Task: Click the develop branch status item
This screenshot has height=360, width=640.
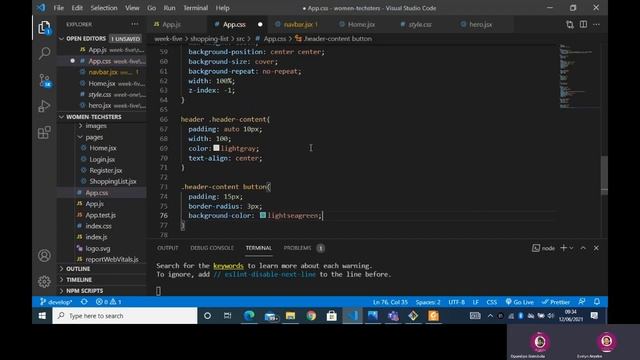Action: pyautogui.click(x=56, y=302)
